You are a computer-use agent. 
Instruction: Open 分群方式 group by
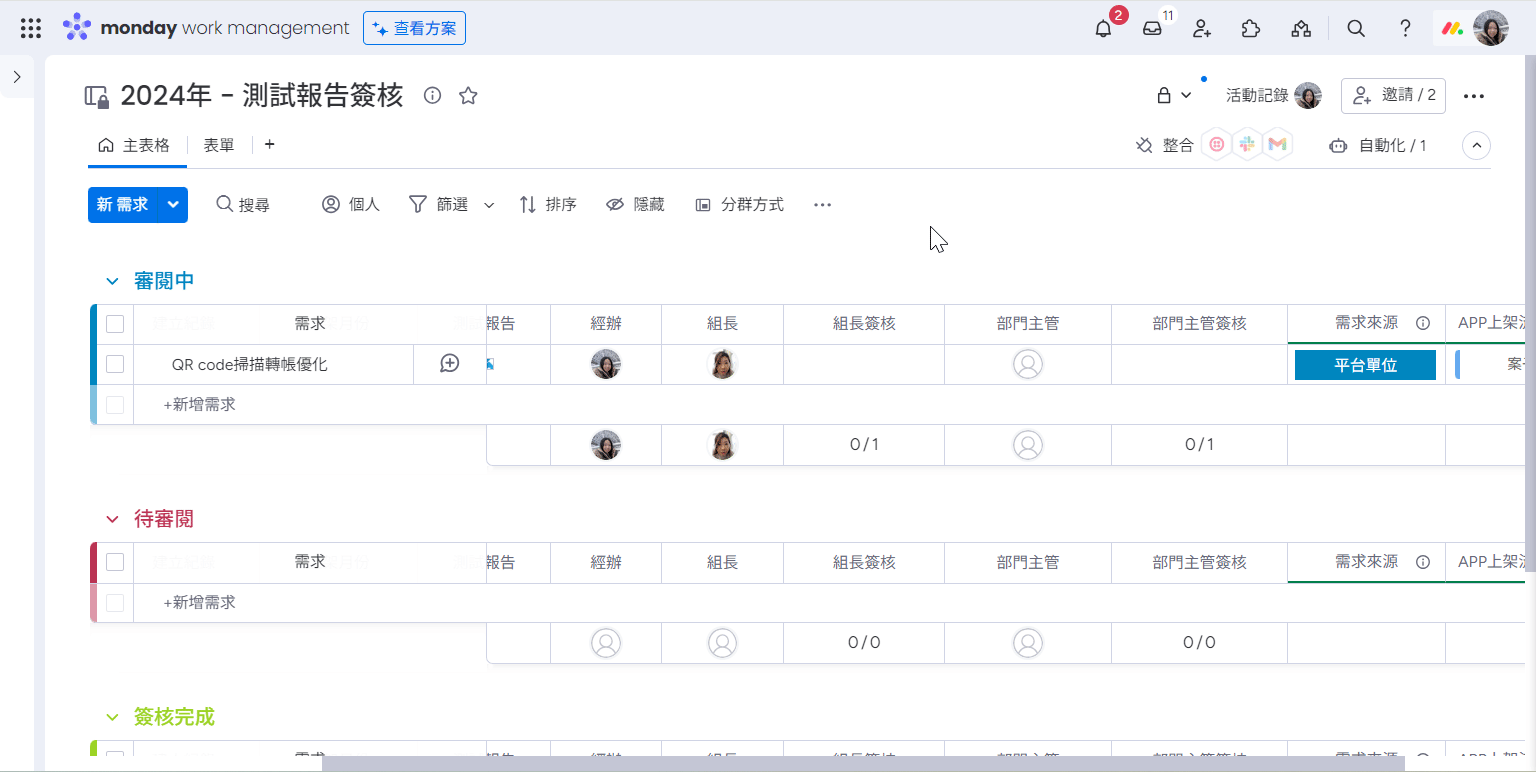(739, 204)
